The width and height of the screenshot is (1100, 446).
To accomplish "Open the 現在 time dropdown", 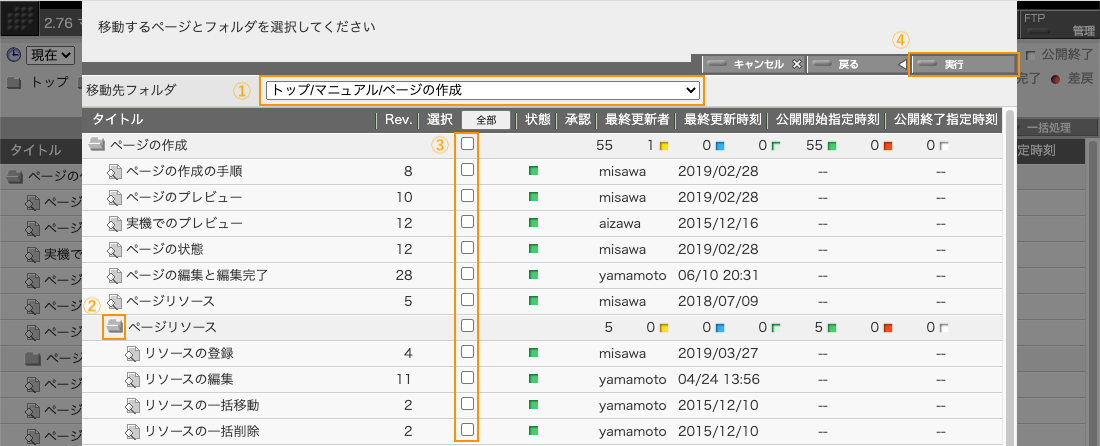I will [51, 54].
